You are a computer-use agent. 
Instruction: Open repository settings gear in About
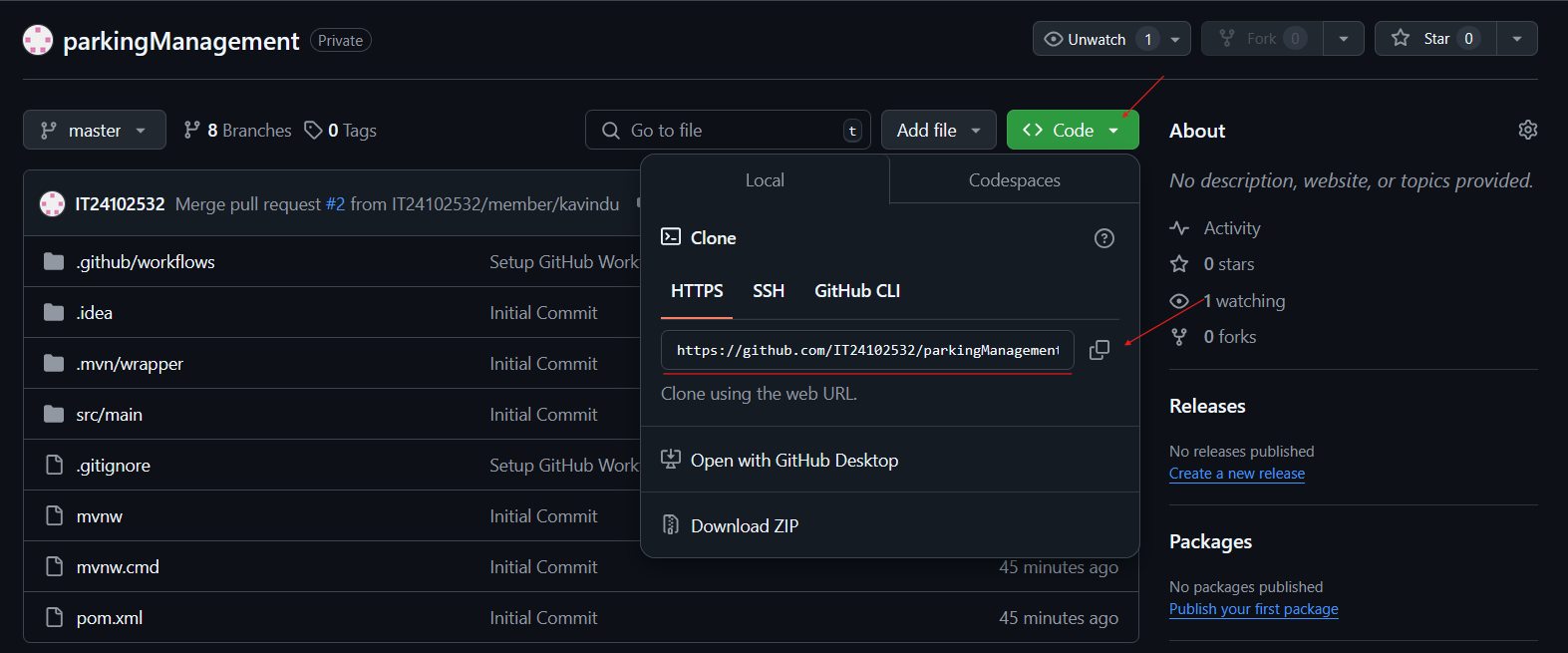click(x=1527, y=131)
